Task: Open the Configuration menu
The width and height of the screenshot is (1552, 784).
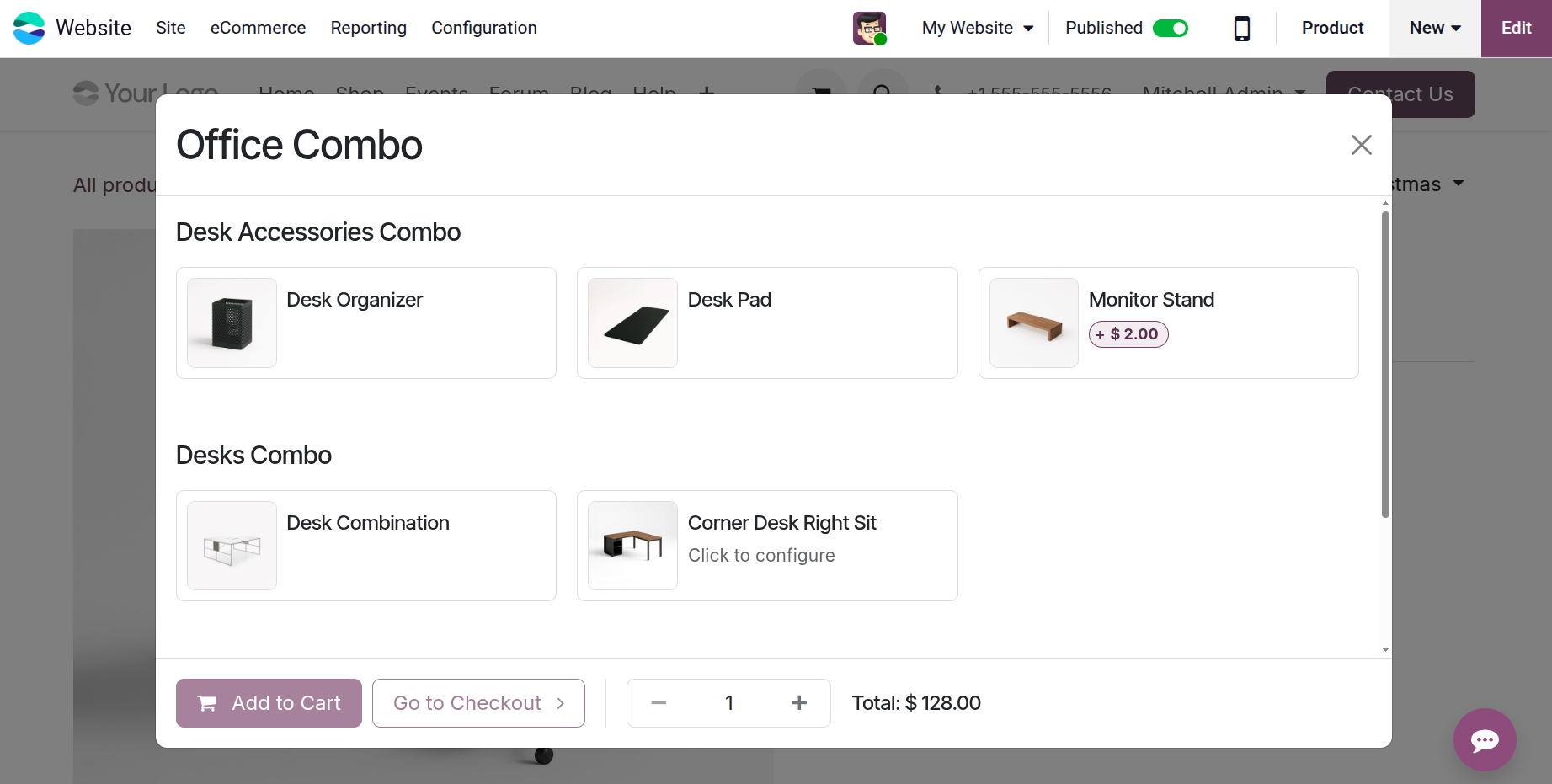Action: [483, 29]
